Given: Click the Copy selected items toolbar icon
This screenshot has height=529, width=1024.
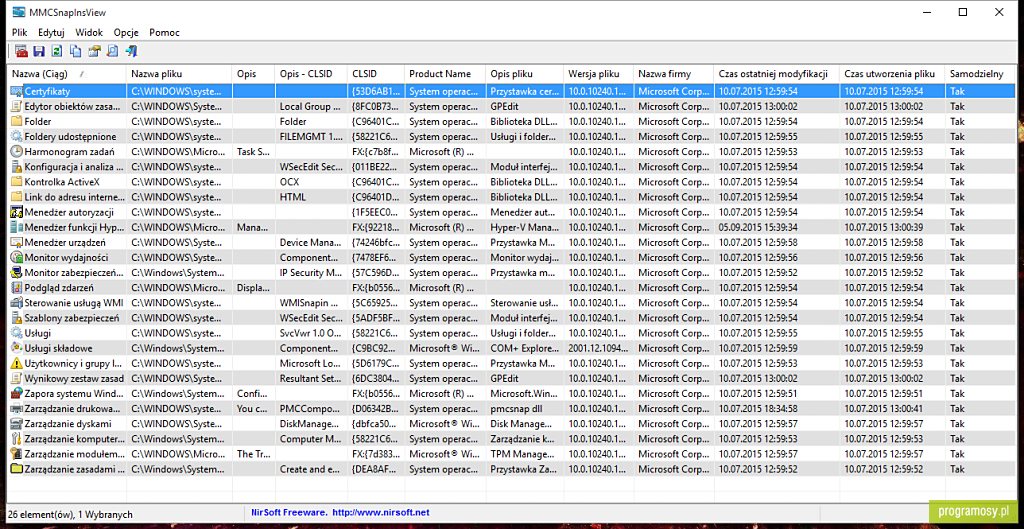Looking at the screenshot, I should click(x=76, y=52).
